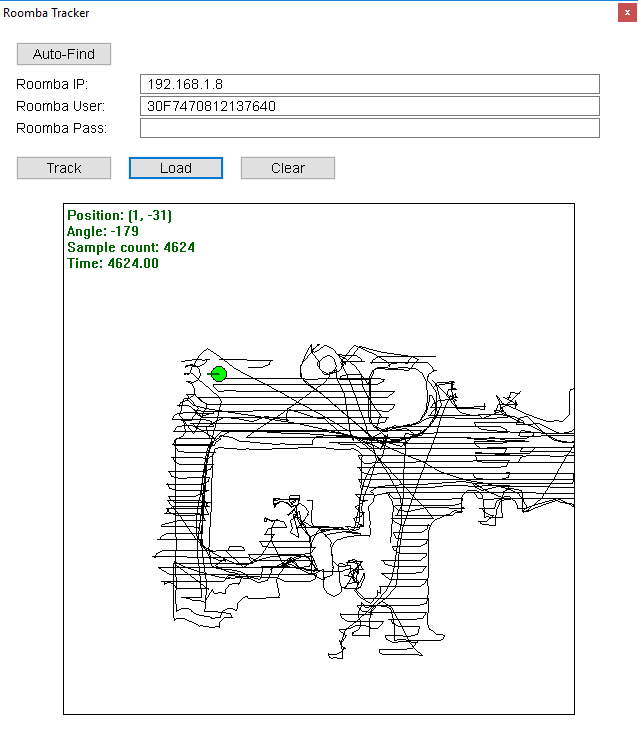Click the "Roomba Pass:" label

(x=61, y=128)
